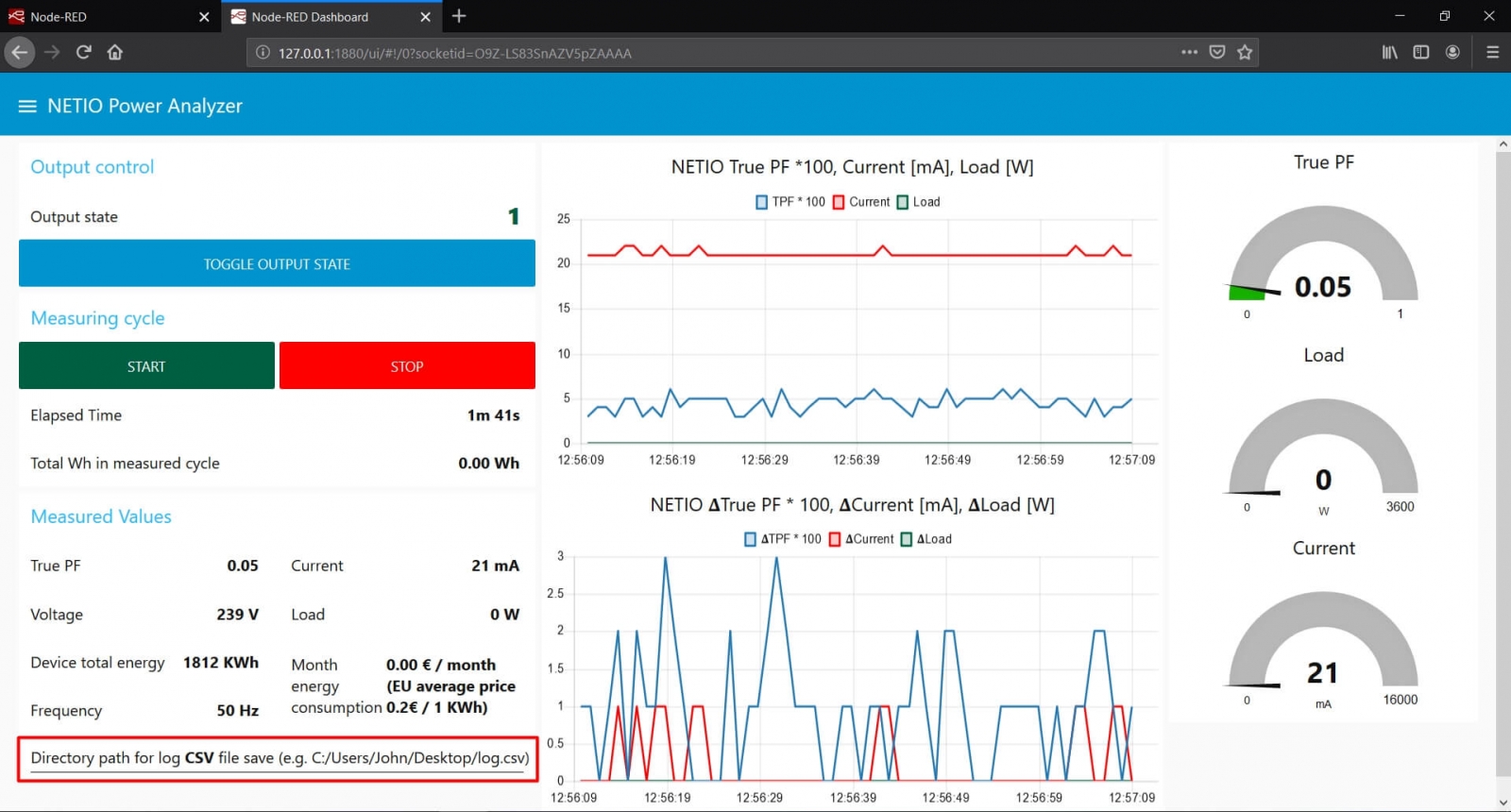Bookmark this page with star icon
The image size is (1511, 812).
pos(1245,52)
